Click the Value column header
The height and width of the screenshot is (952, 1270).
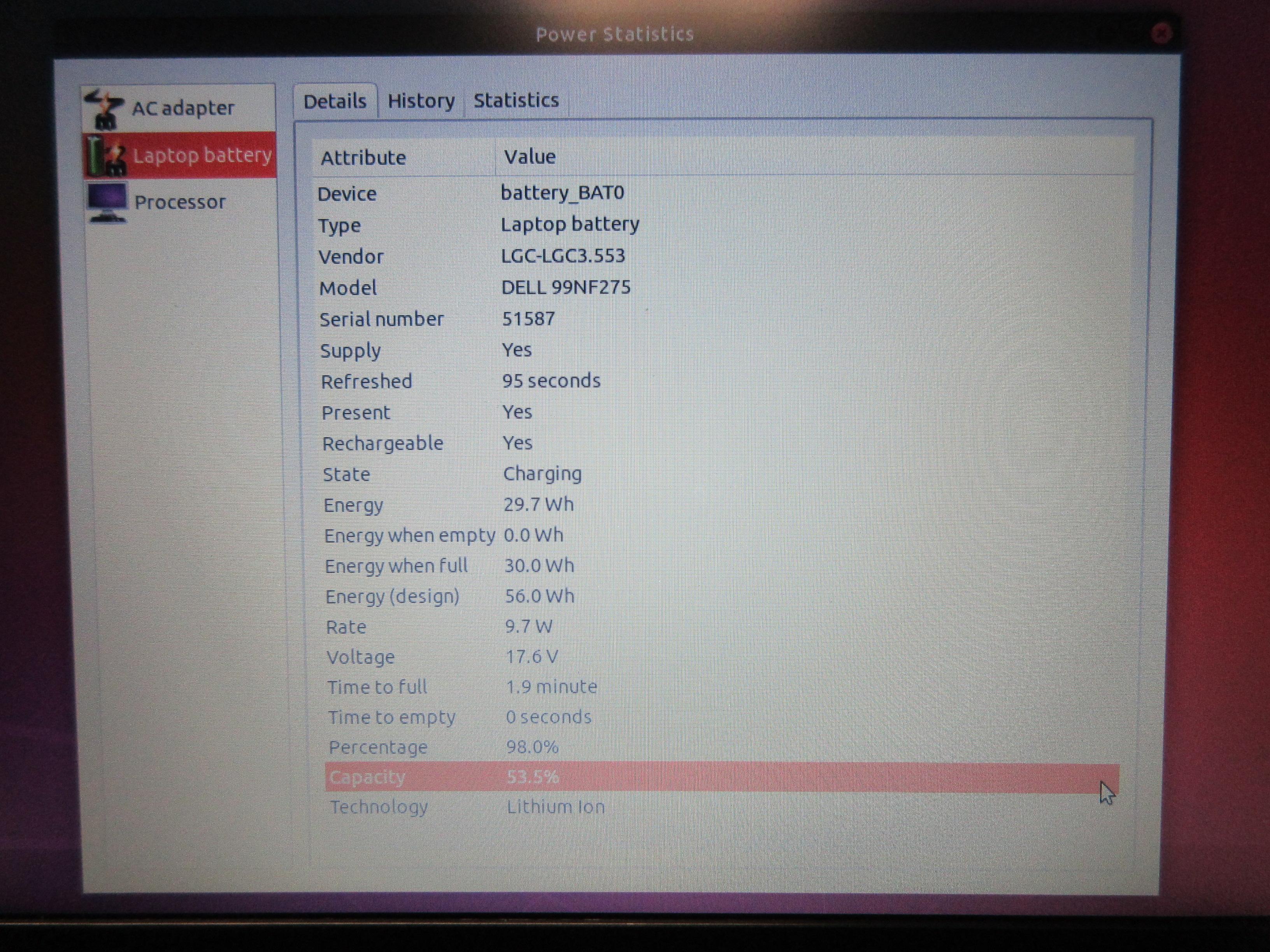(815, 156)
